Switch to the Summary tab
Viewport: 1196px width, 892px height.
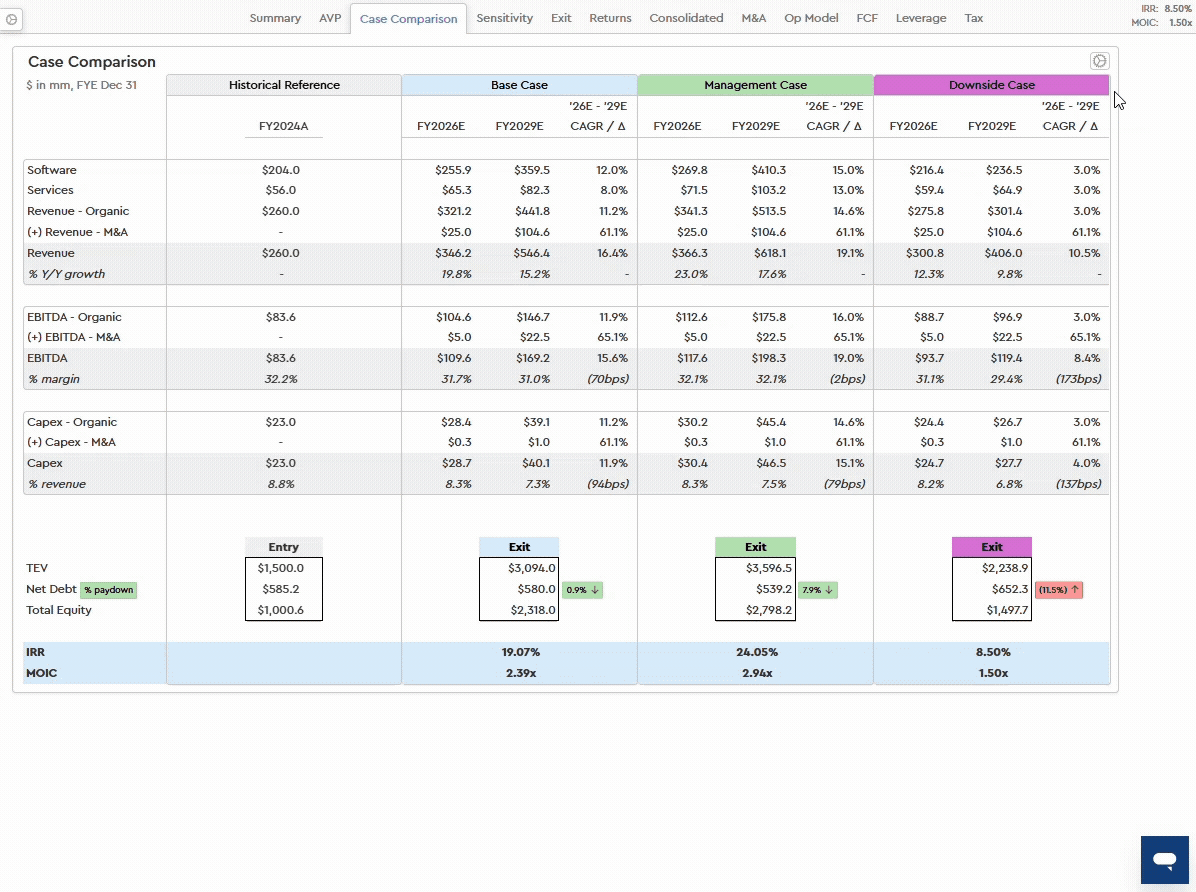tap(275, 18)
